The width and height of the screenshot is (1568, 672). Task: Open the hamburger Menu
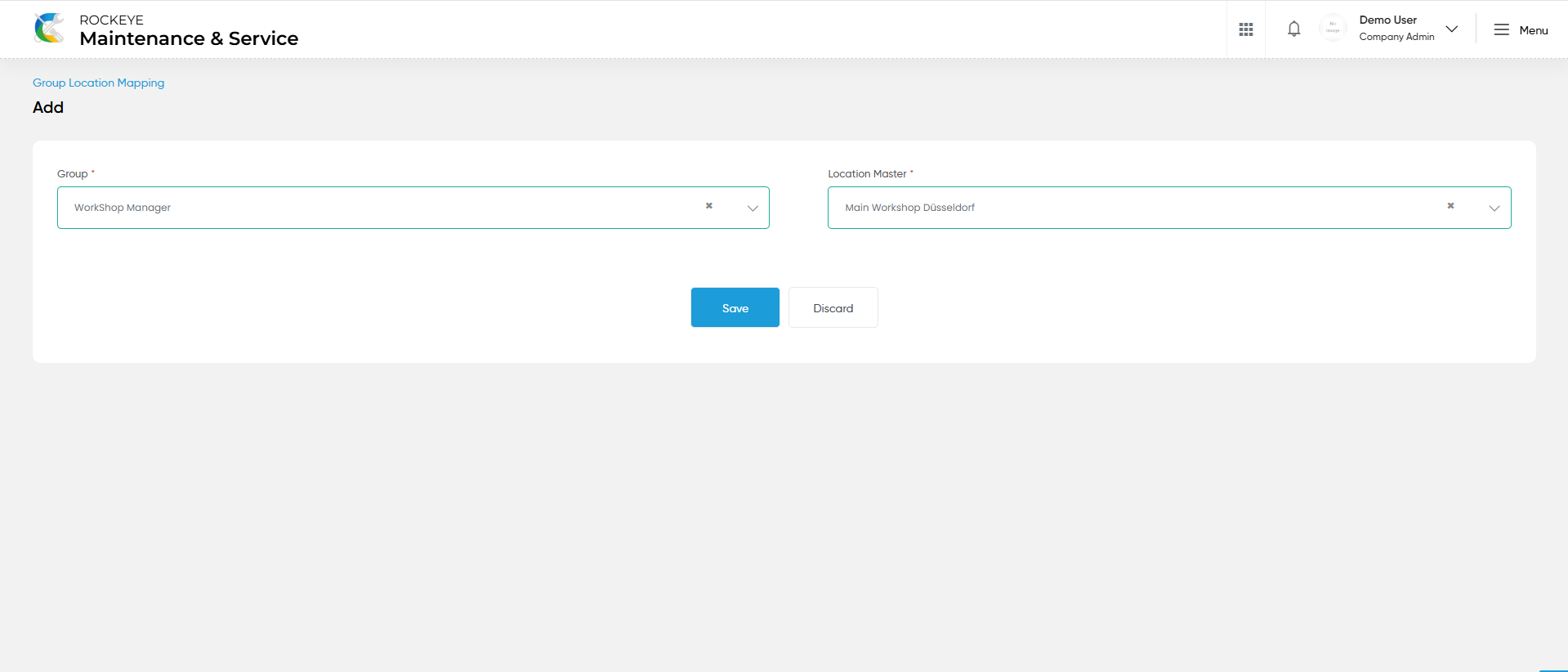point(1521,30)
